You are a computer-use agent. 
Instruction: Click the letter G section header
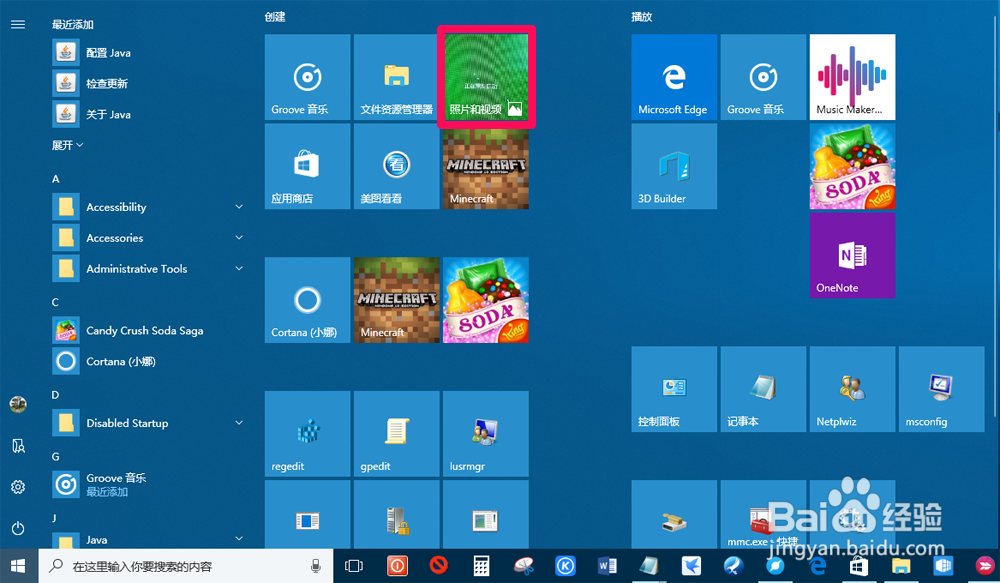55,457
